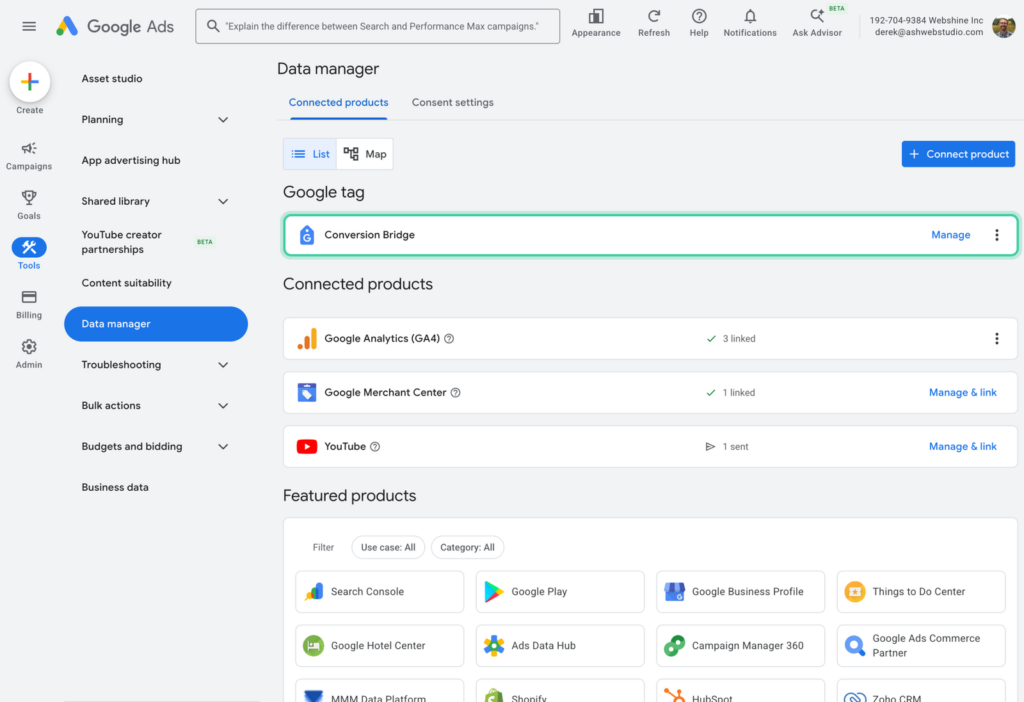Screen dimensions: 1024x702
Task: Switch to Map view
Action: [x=365, y=154]
